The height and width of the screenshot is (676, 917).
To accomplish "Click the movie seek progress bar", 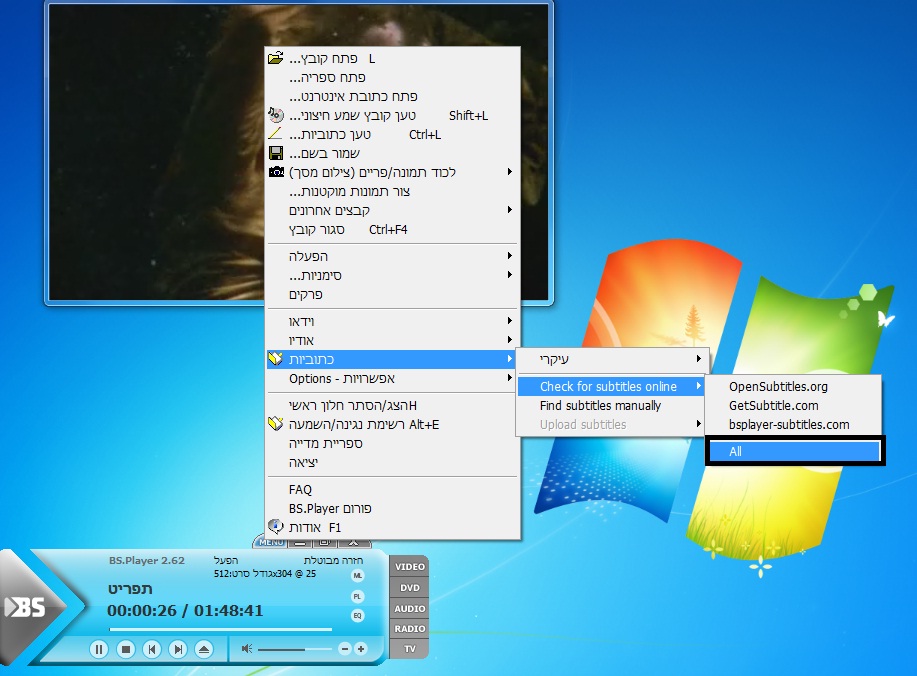I will [x=220, y=629].
